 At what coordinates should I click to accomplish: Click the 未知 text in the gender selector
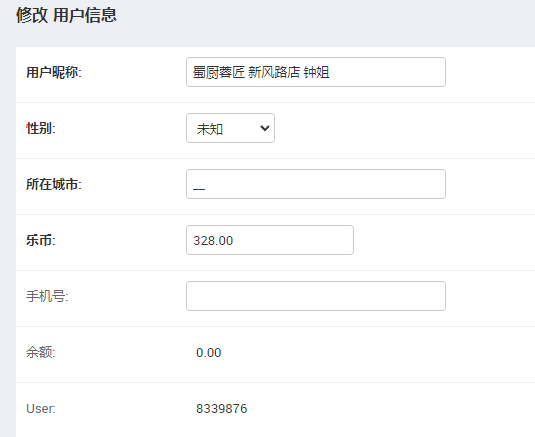tap(209, 129)
